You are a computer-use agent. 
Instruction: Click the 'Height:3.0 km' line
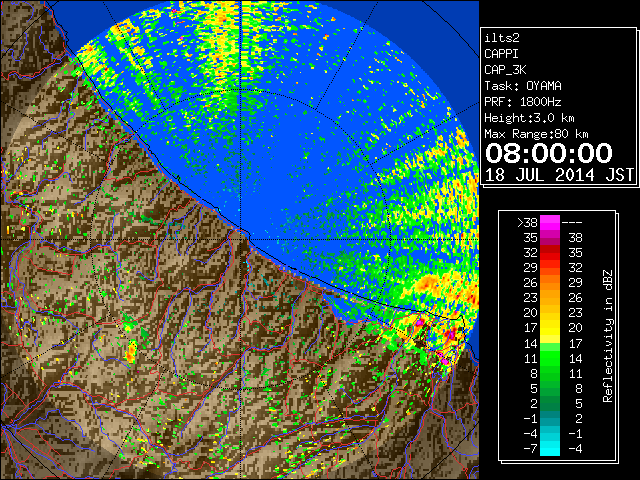click(x=529, y=118)
